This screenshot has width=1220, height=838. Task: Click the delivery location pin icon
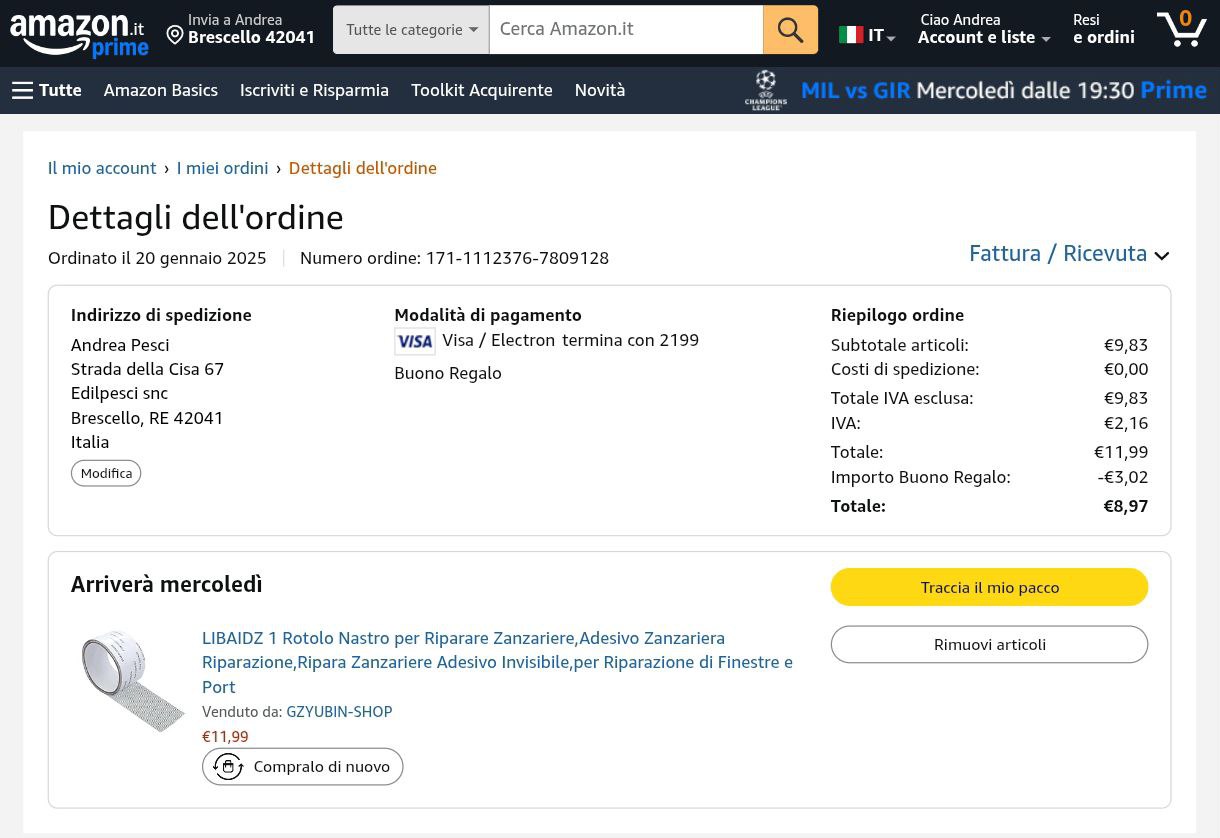(x=175, y=36)
